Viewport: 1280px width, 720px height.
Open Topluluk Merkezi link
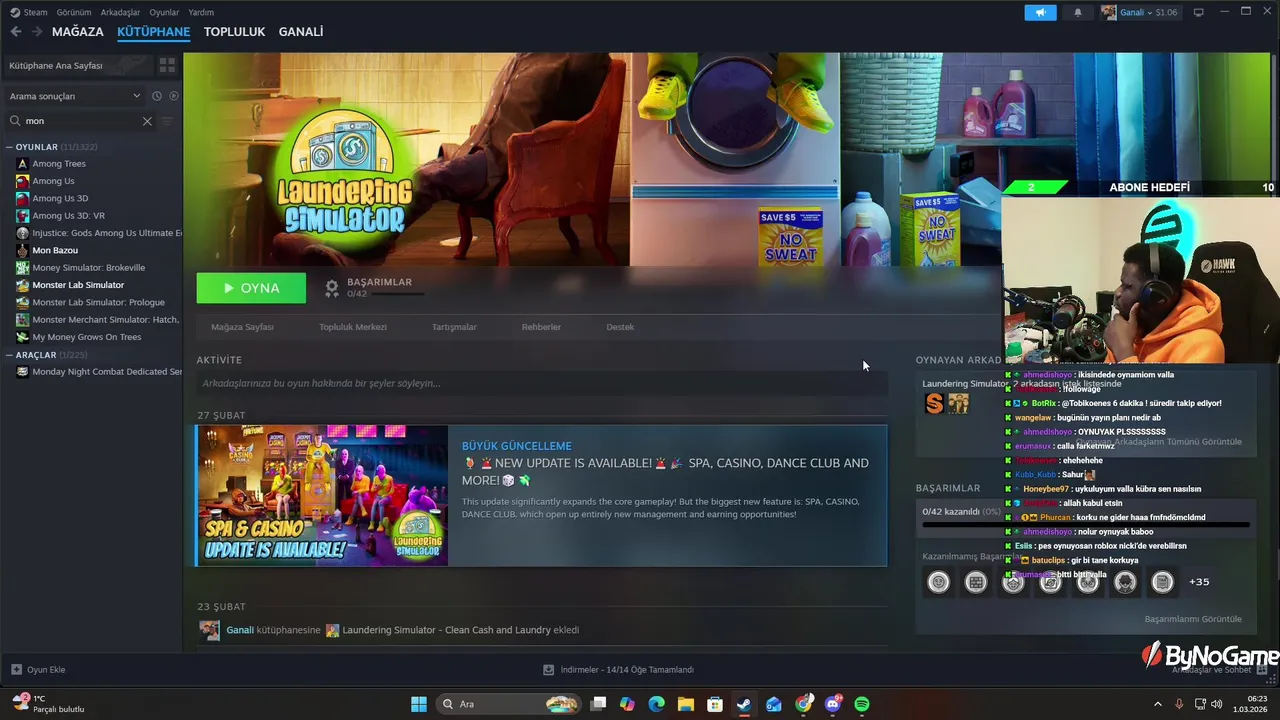[353, 327]
